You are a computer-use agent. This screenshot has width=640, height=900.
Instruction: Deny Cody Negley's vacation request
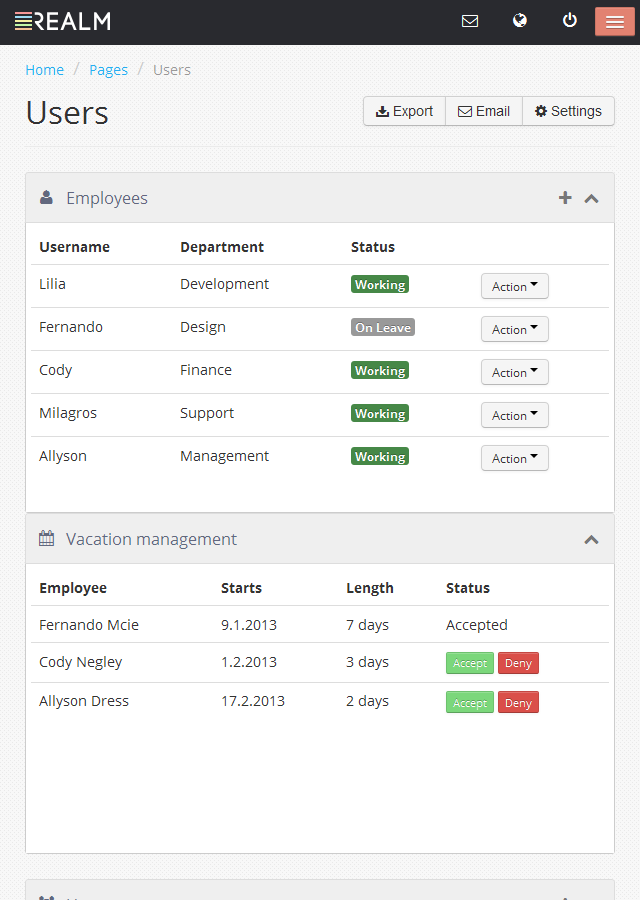[x=518, y=663]
